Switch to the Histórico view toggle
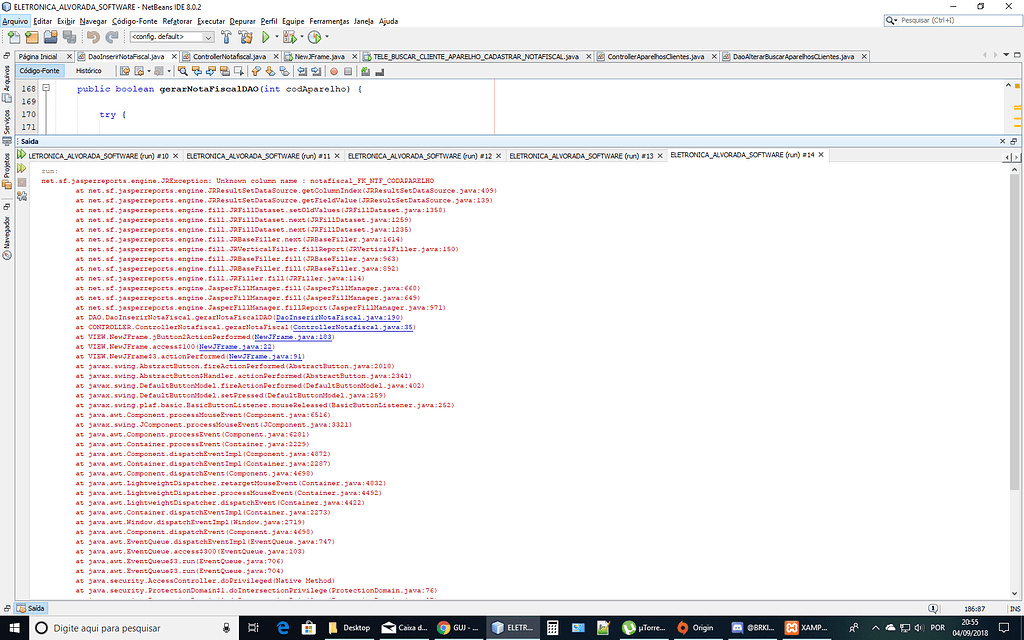The height and width of the screenshot is (640, 1024). pos(91,71)
